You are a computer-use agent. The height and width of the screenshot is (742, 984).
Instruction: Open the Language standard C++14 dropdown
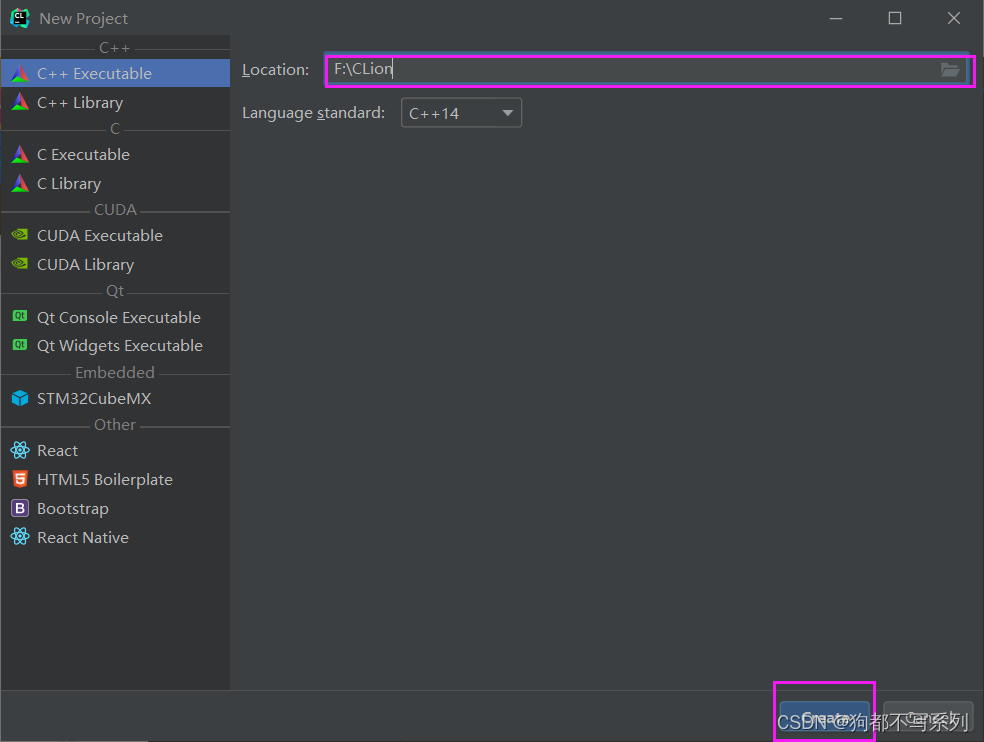click(461, 113)
